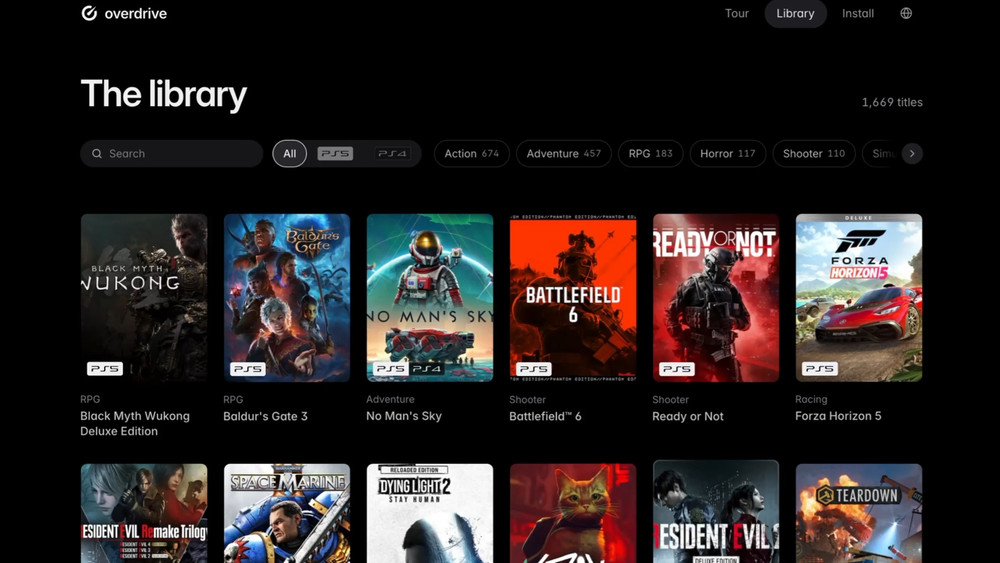Open the Library tab
This screenshot has width=1000, height=563.
pos(795,13)
